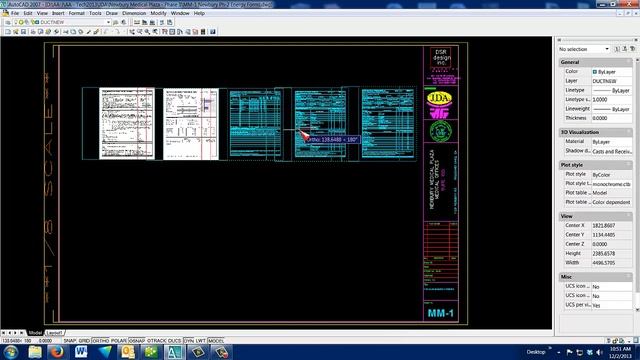Viewport: 640px width, 360px height.
Task: Switch to the Layout1 tab
Action: (x=55, y=333)
